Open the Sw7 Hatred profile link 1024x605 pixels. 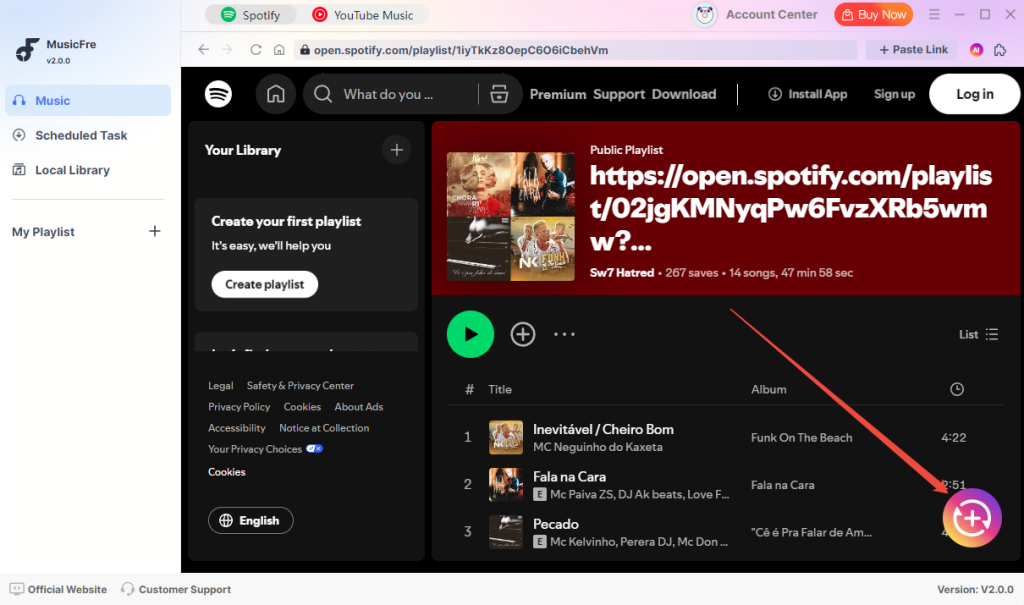coord(622,273)
